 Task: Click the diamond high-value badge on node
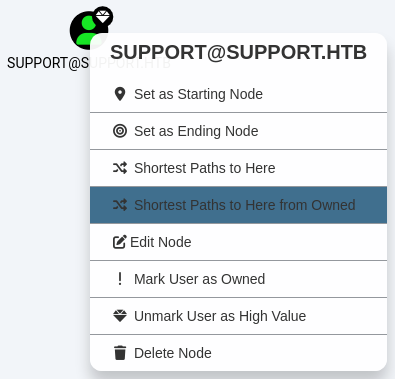(x=103, y=16)
